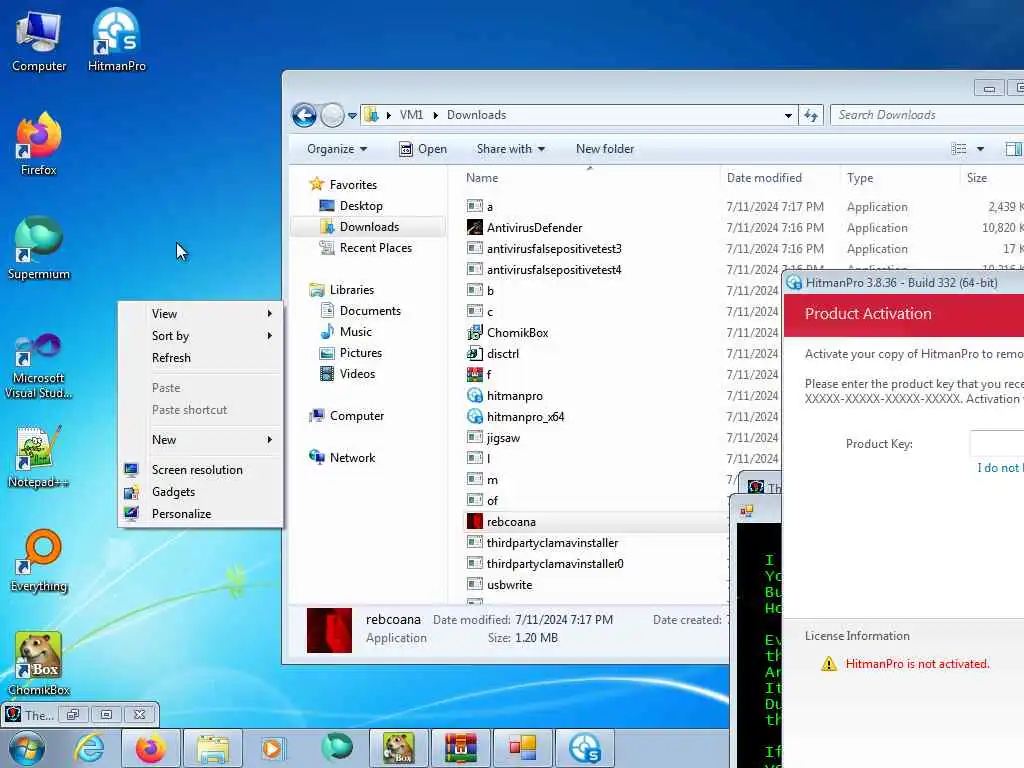
Task: Sort by Date modified column header
Action: click(764, 178)
